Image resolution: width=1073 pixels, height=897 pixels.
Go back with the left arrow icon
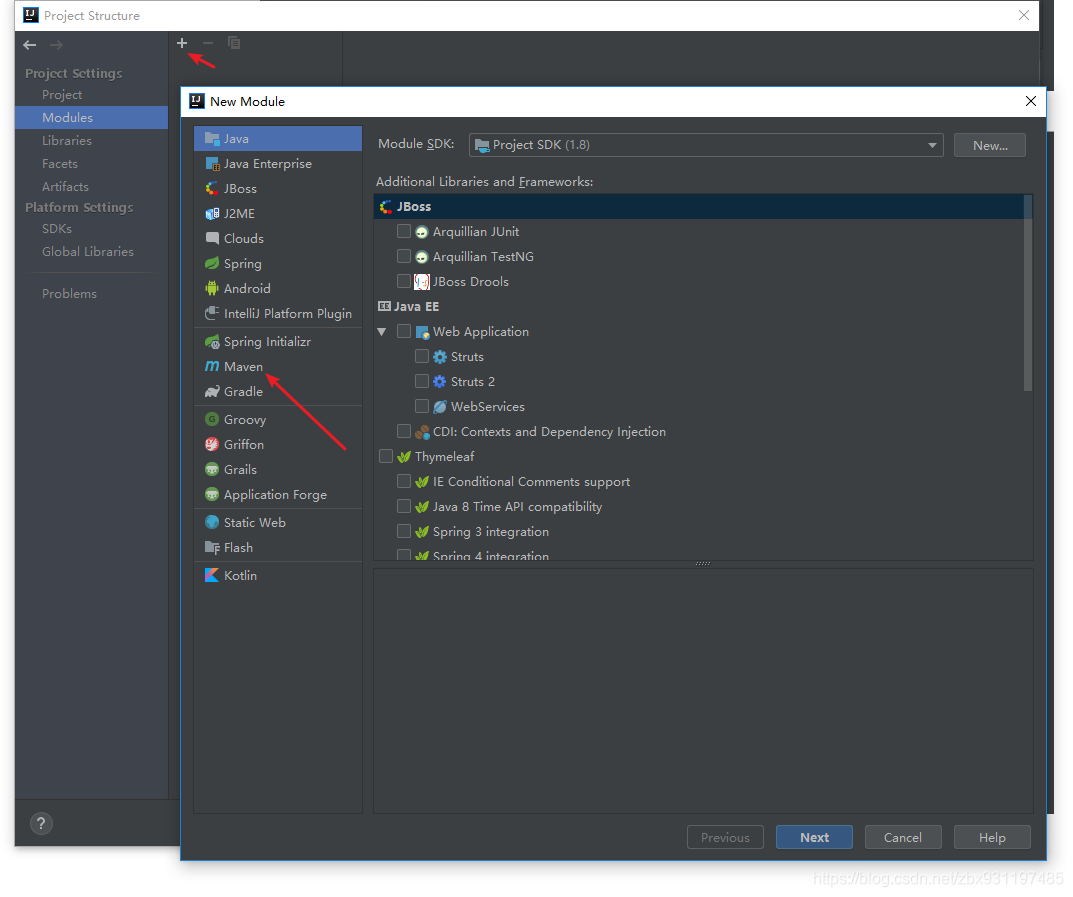point(29,45)
